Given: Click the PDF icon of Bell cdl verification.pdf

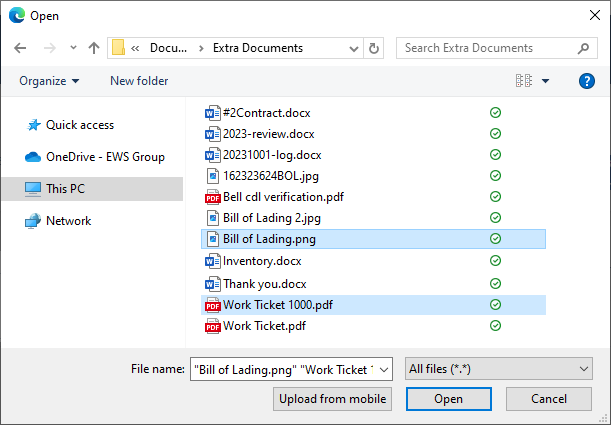Looking at the screenshot, I should 211,197.
